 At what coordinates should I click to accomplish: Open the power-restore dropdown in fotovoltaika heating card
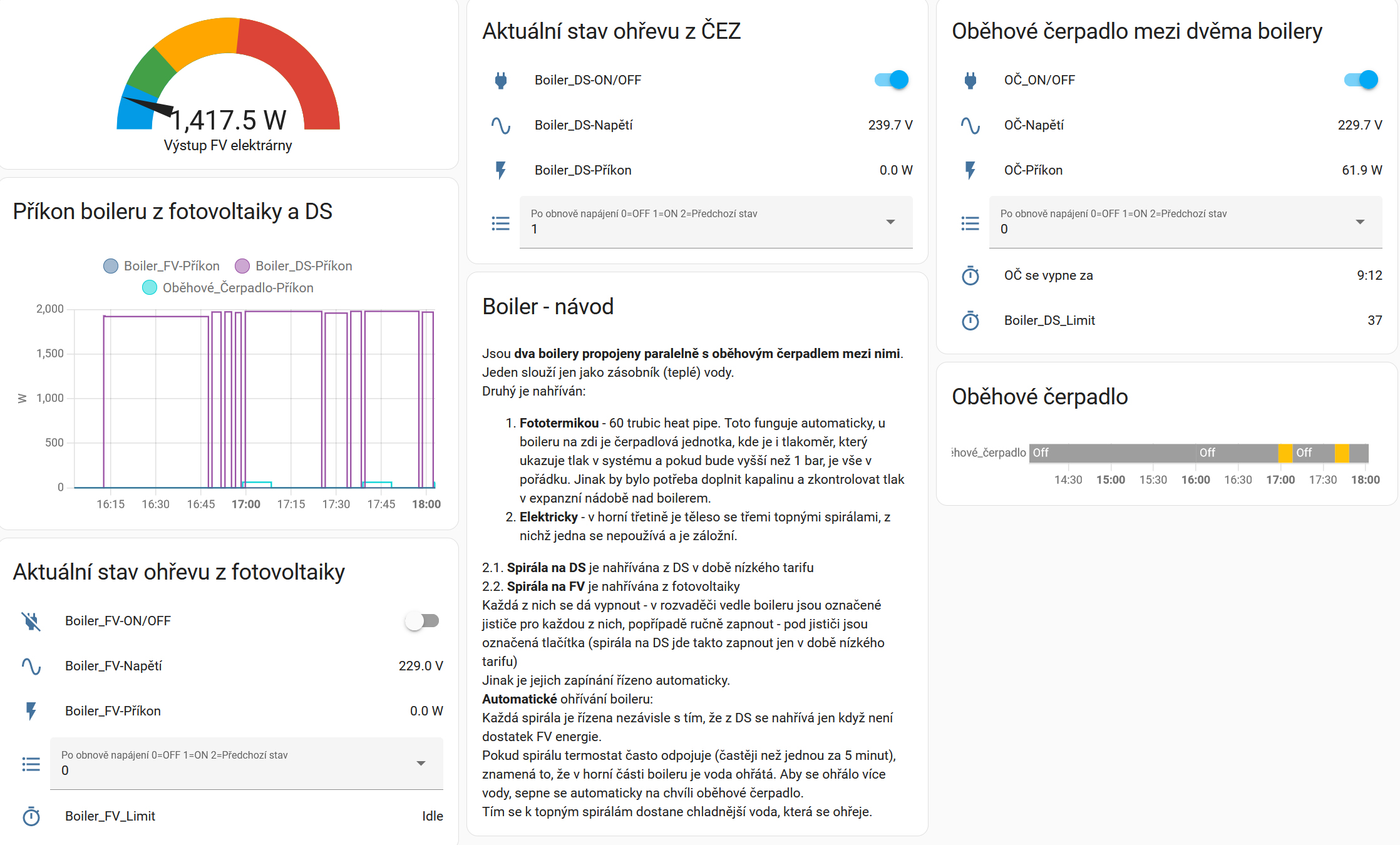[x=246, y=764]
